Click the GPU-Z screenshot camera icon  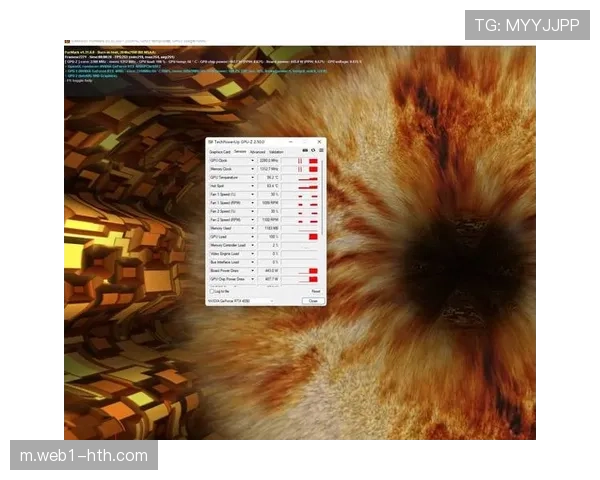pyautogui.click(x=305, y=152)
